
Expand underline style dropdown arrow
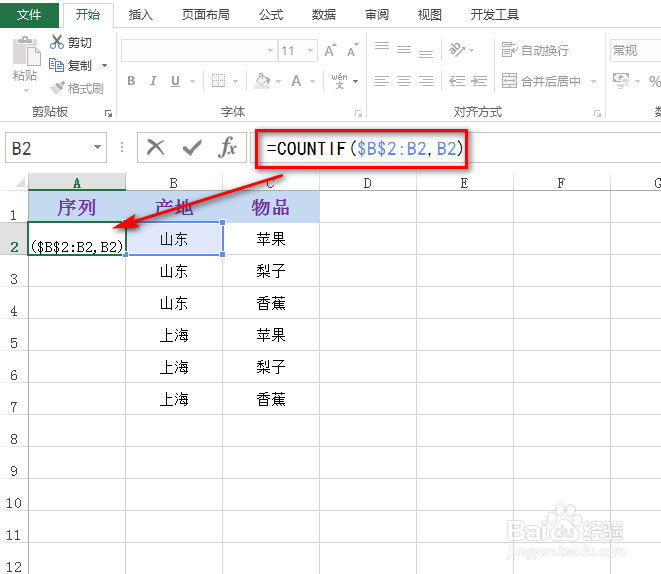192,81
